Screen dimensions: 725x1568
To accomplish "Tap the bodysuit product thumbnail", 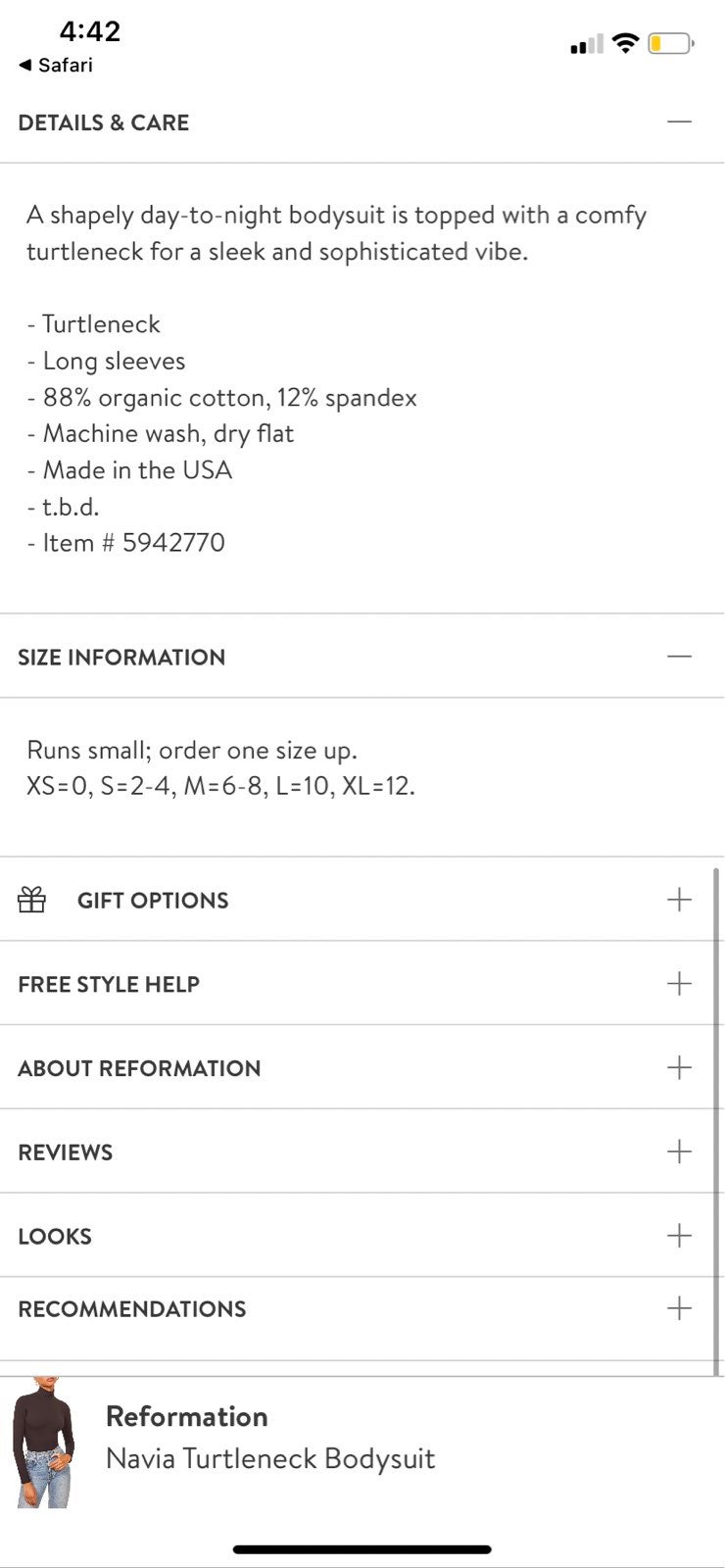I will click(43, 1443).
